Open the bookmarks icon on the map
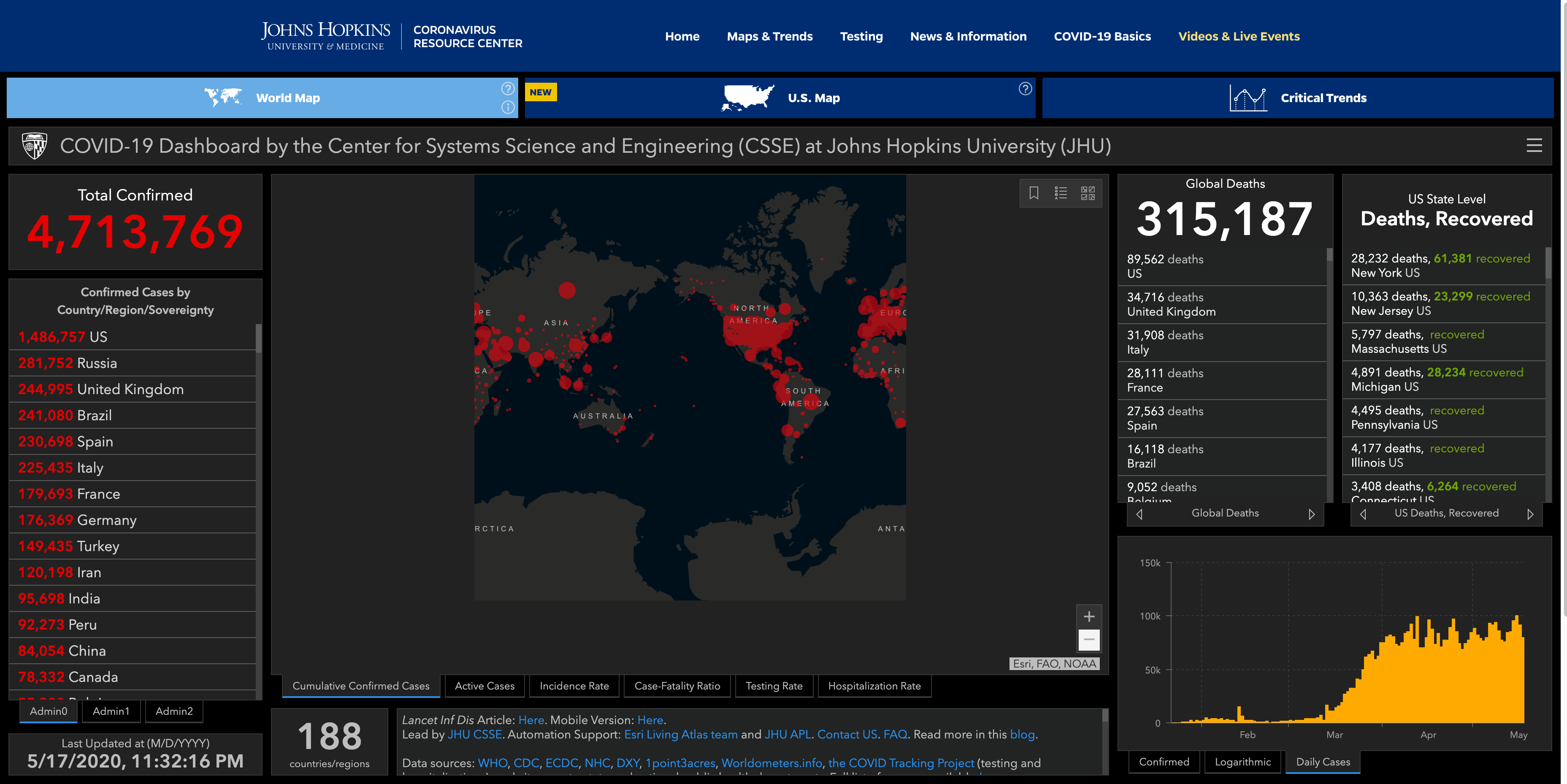 1034,193
